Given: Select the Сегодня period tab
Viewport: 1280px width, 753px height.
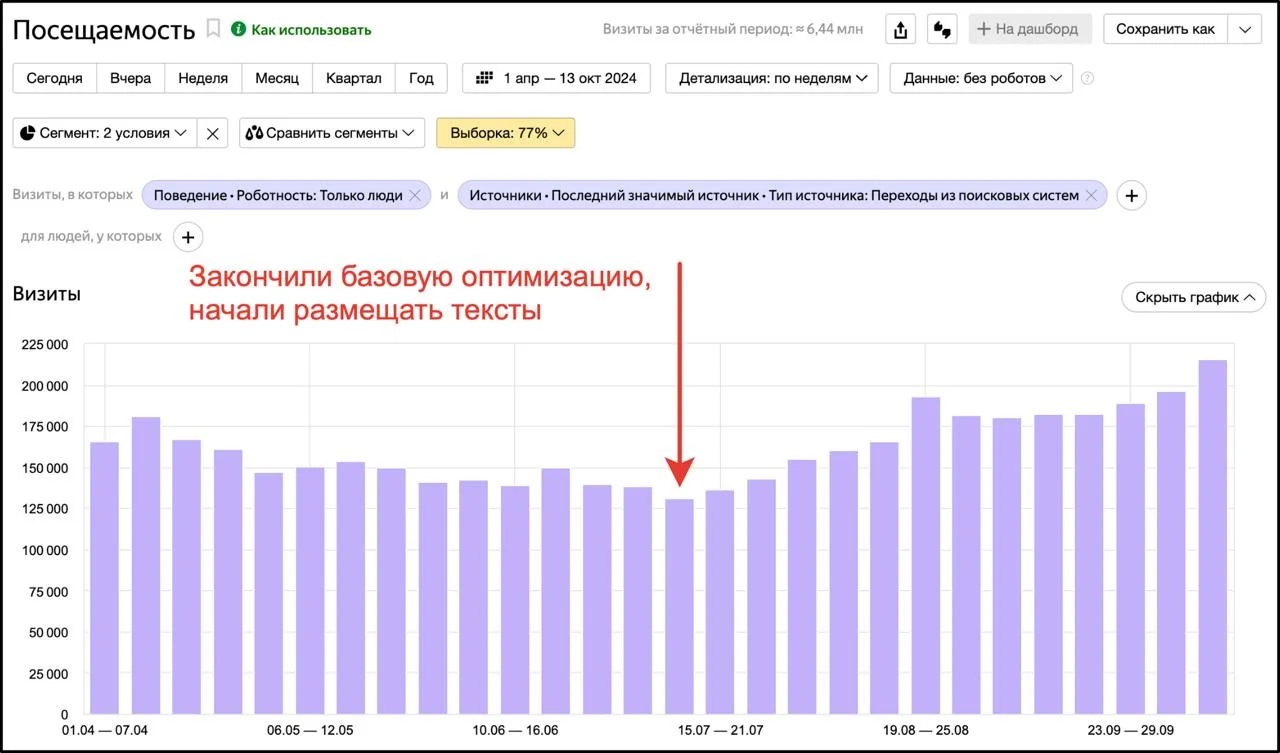Looking at the screenshot, I should (54, 78).
